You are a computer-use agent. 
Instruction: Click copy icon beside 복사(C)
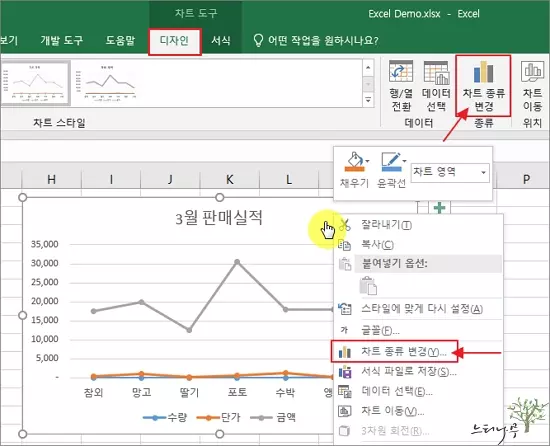[x=344, y=245]
